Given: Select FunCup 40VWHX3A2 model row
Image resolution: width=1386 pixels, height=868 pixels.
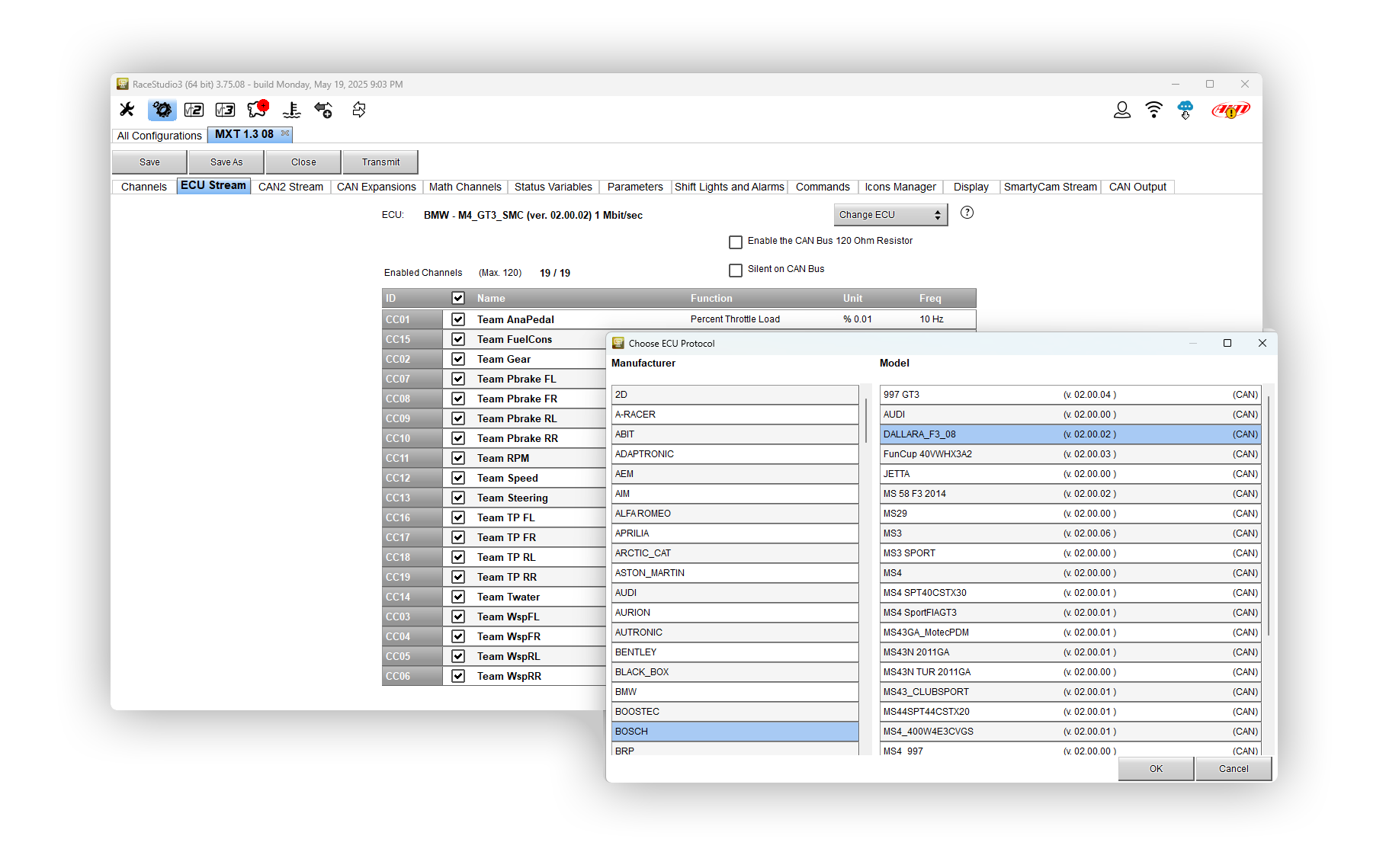Looking at the screenshot, I should [1070, 454].
